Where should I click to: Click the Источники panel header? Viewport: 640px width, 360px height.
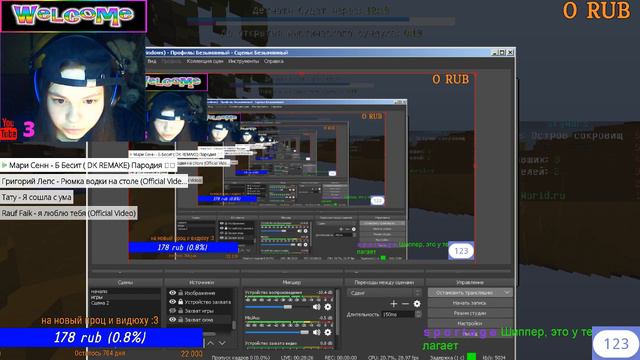[x=202, y=282]
